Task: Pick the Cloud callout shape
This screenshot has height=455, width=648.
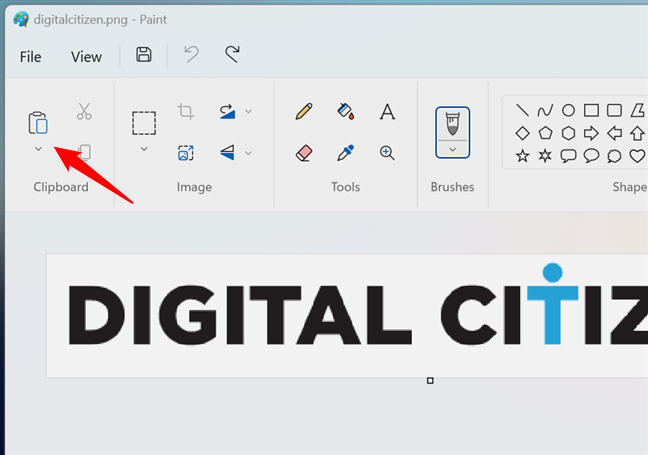Action: (614, 156)
